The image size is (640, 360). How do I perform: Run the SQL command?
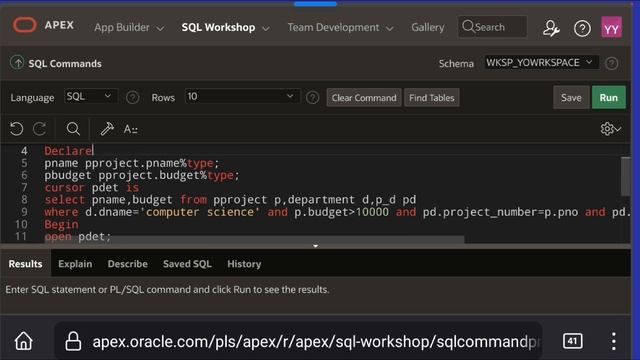609,97
